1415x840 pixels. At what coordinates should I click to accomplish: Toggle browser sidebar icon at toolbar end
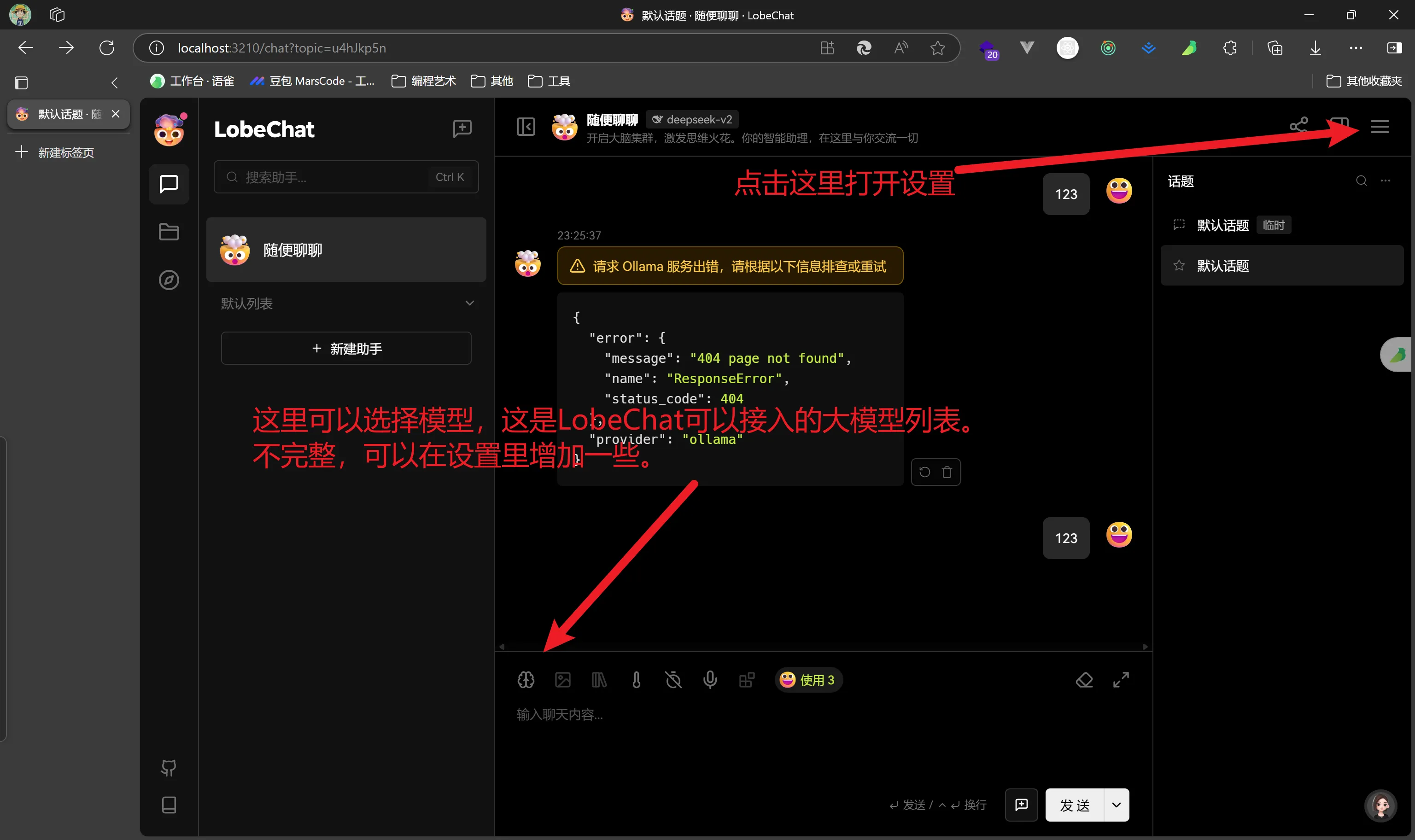coord(1394,48)
